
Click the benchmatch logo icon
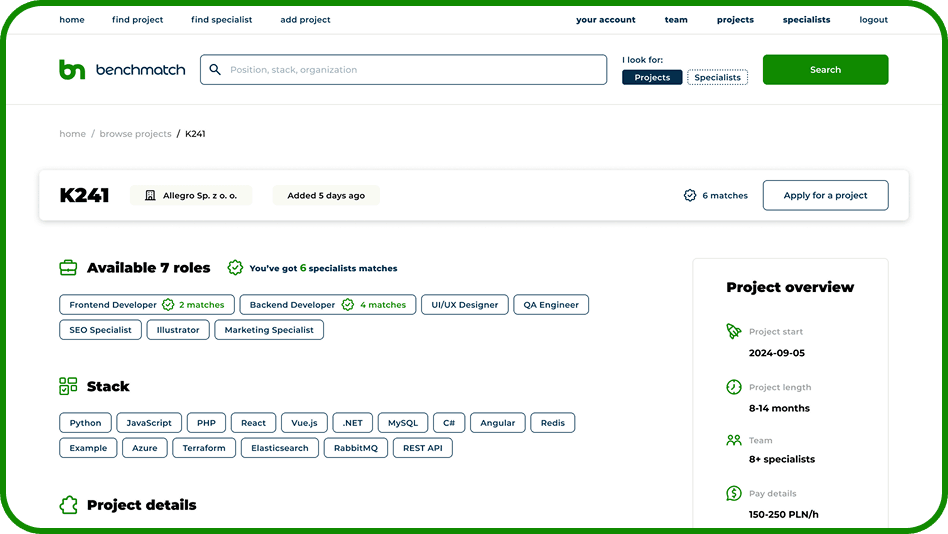point(72,70)
